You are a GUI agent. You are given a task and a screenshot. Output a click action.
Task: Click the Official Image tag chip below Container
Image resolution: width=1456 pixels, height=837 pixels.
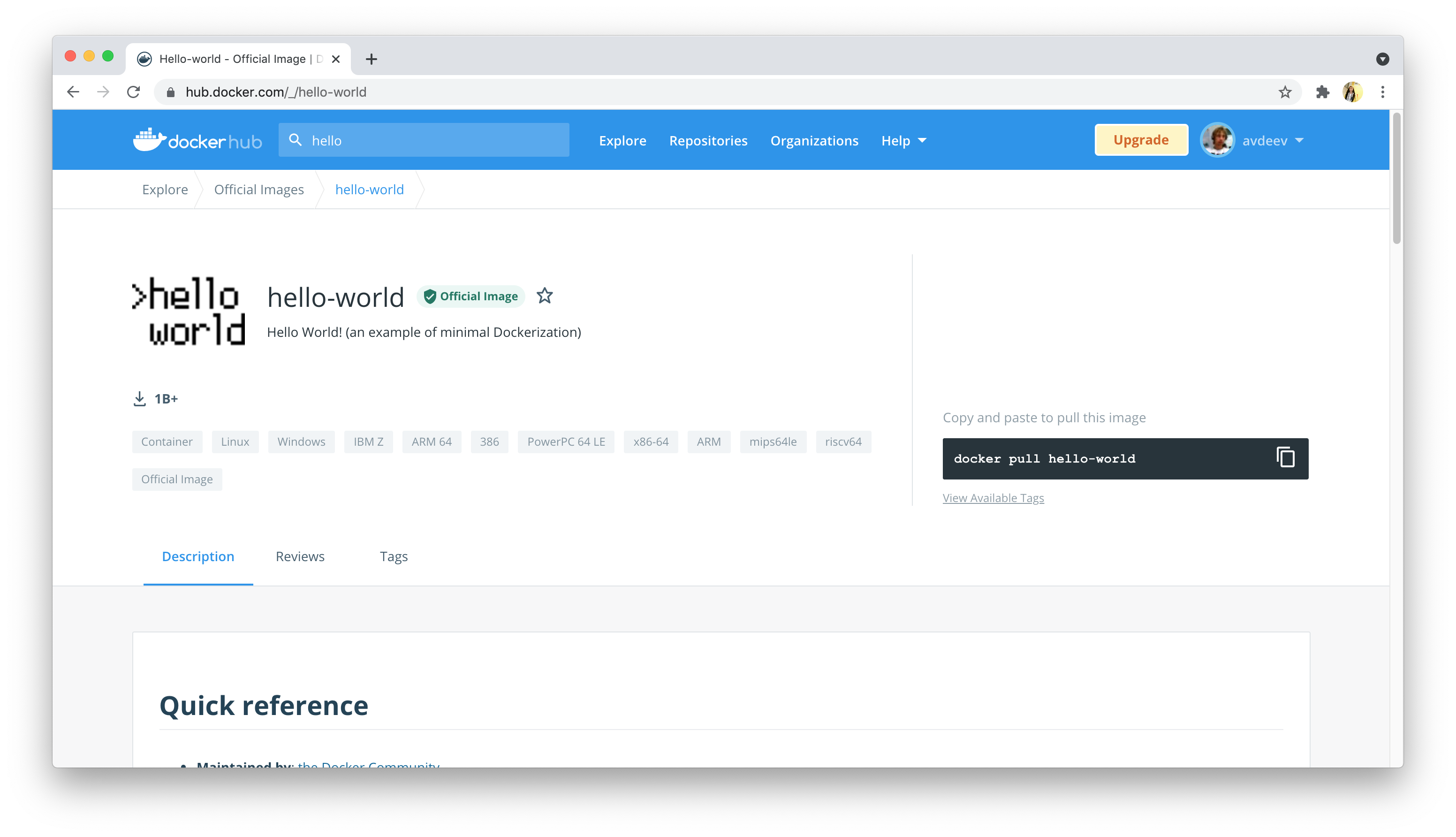coord(177,479)
